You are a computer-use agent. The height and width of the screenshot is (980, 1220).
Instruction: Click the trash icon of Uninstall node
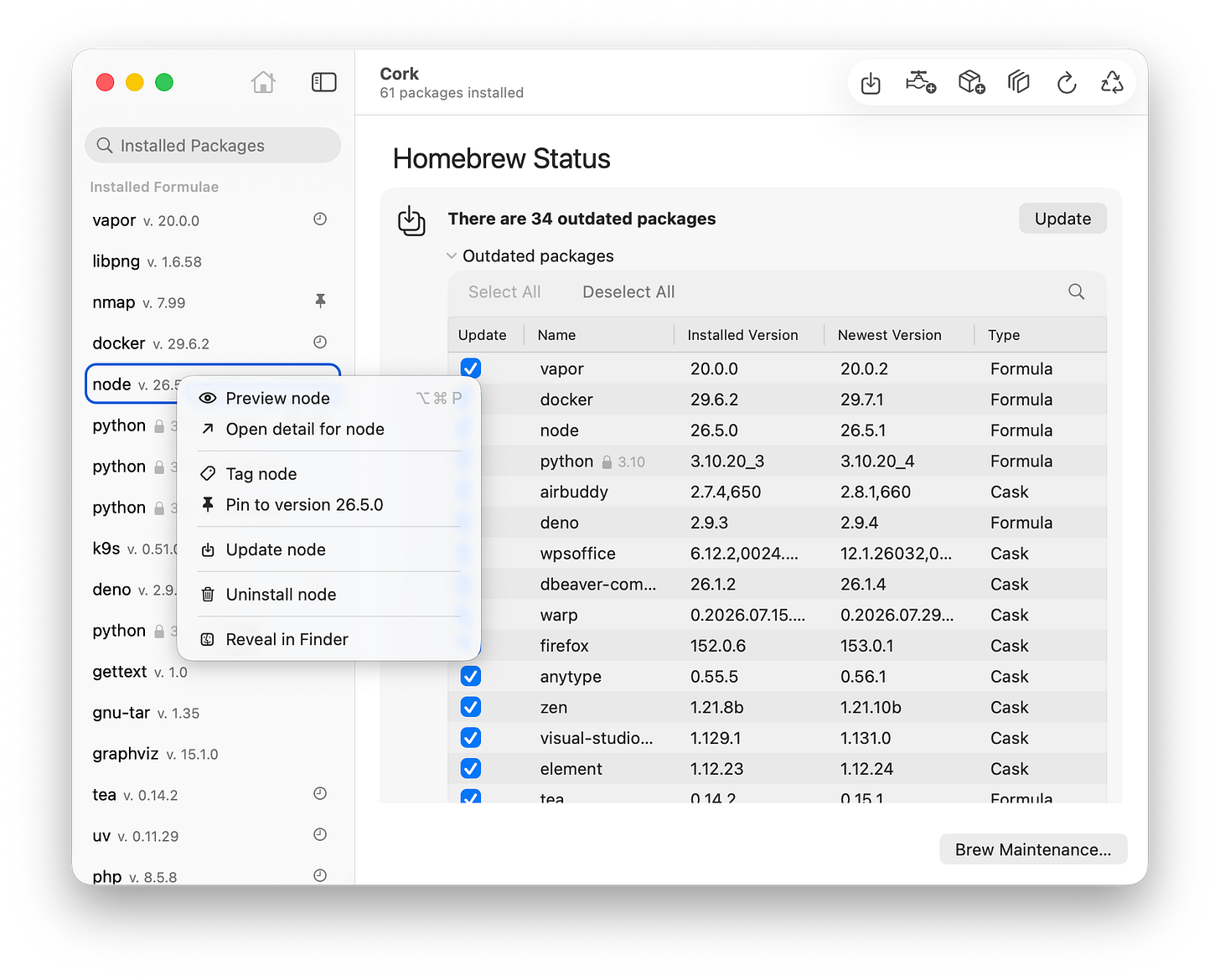tap(208, 595)
